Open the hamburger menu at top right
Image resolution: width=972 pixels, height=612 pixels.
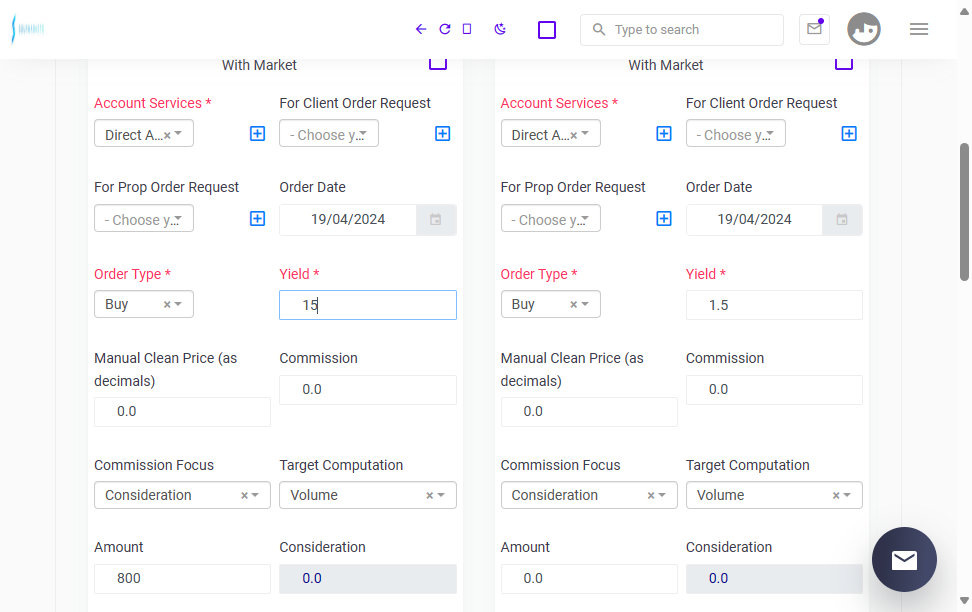click(x=919, y=29)
